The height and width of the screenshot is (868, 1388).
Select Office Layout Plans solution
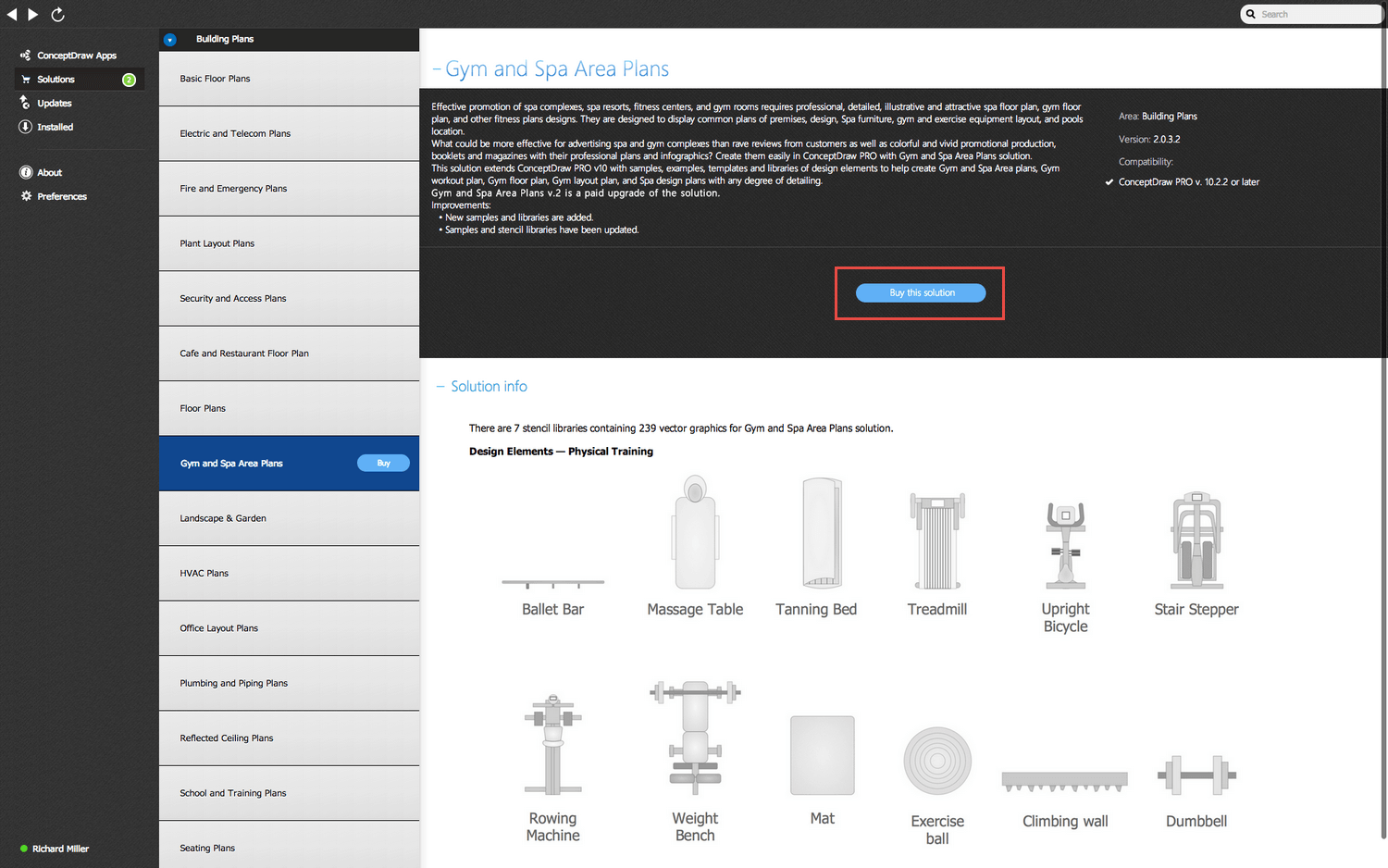[x=289, y=628]
